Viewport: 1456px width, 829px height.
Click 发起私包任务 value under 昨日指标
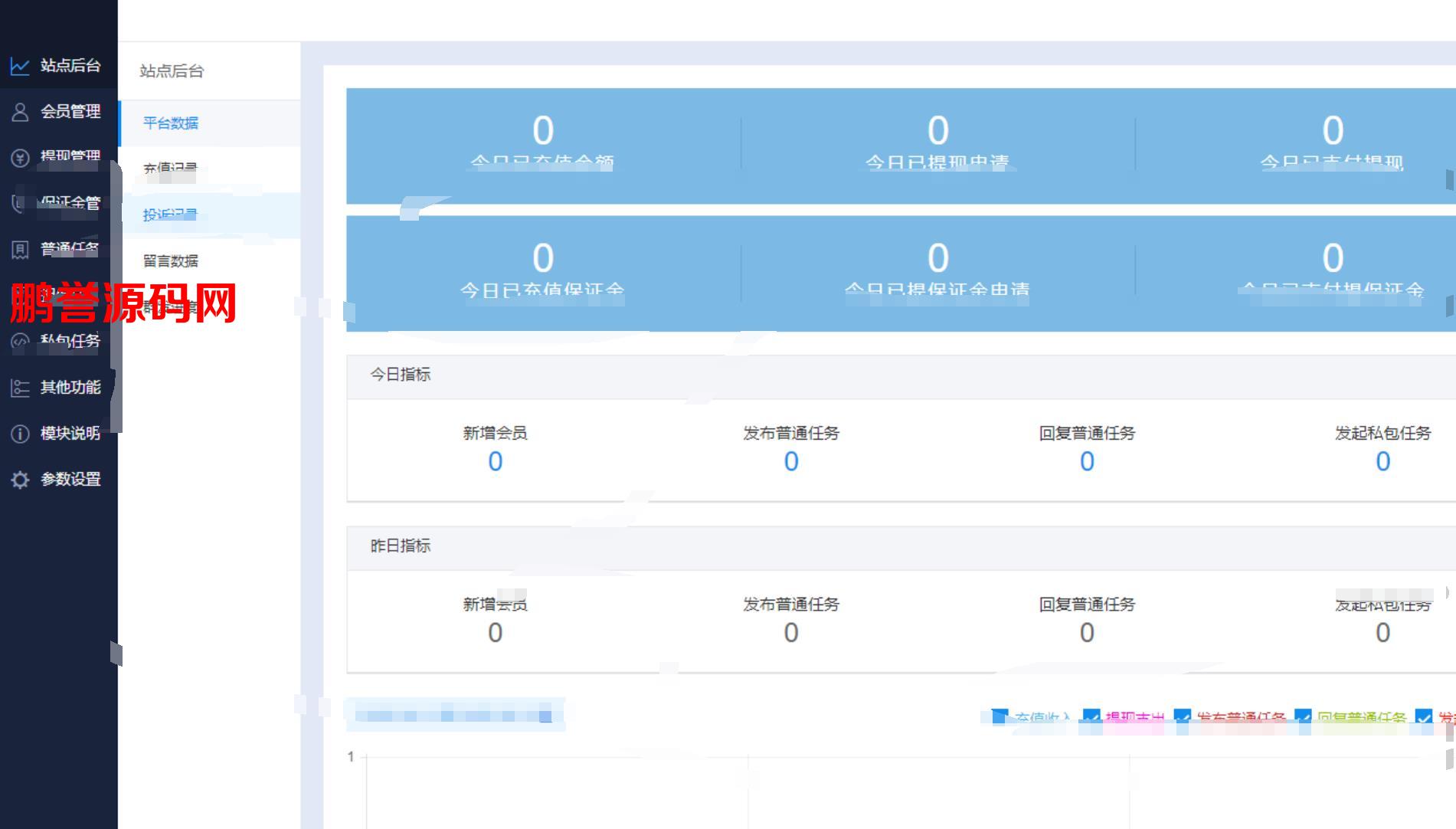coord(1382,633)
